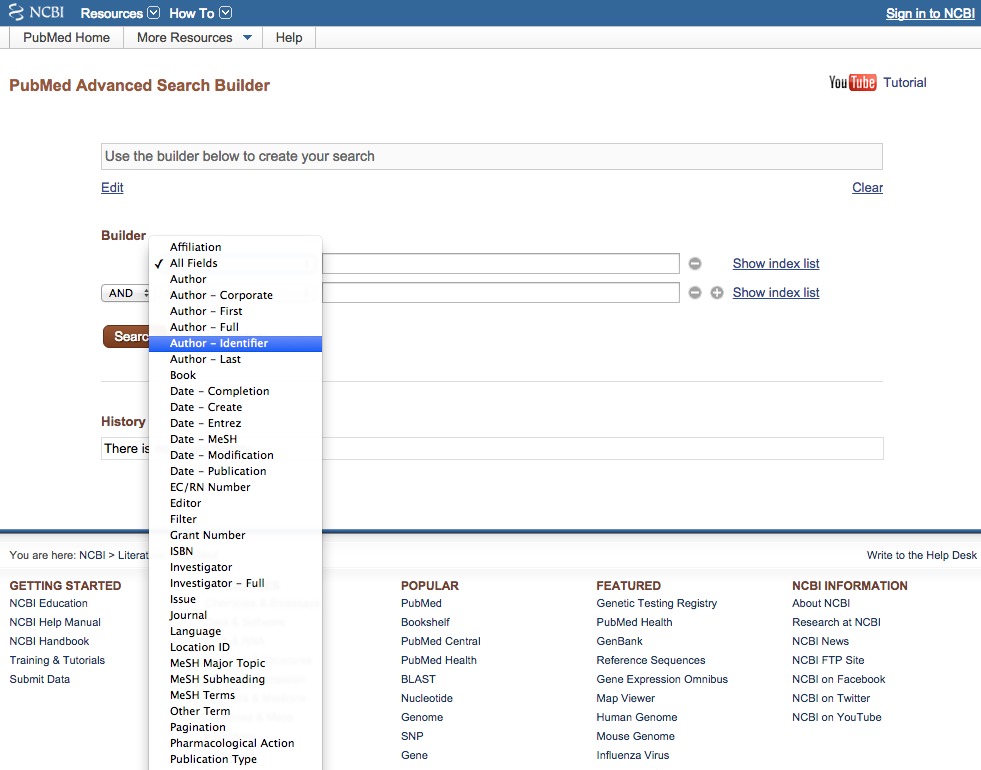Remove the first builder row with minus icon

click(694, 264)
